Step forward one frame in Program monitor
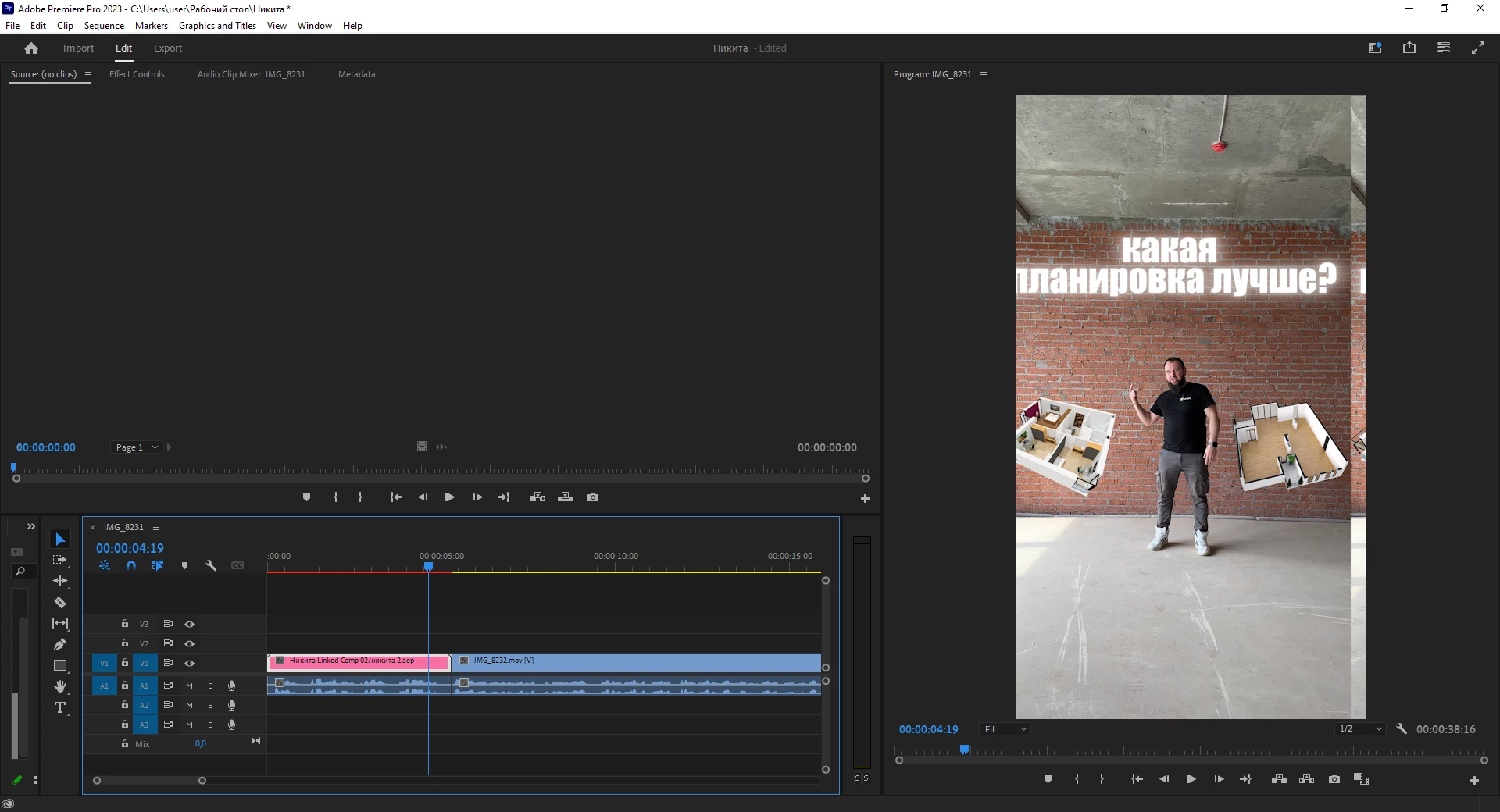The width and height of the screenshot is (1500, 812). (x=1219, y=779)
